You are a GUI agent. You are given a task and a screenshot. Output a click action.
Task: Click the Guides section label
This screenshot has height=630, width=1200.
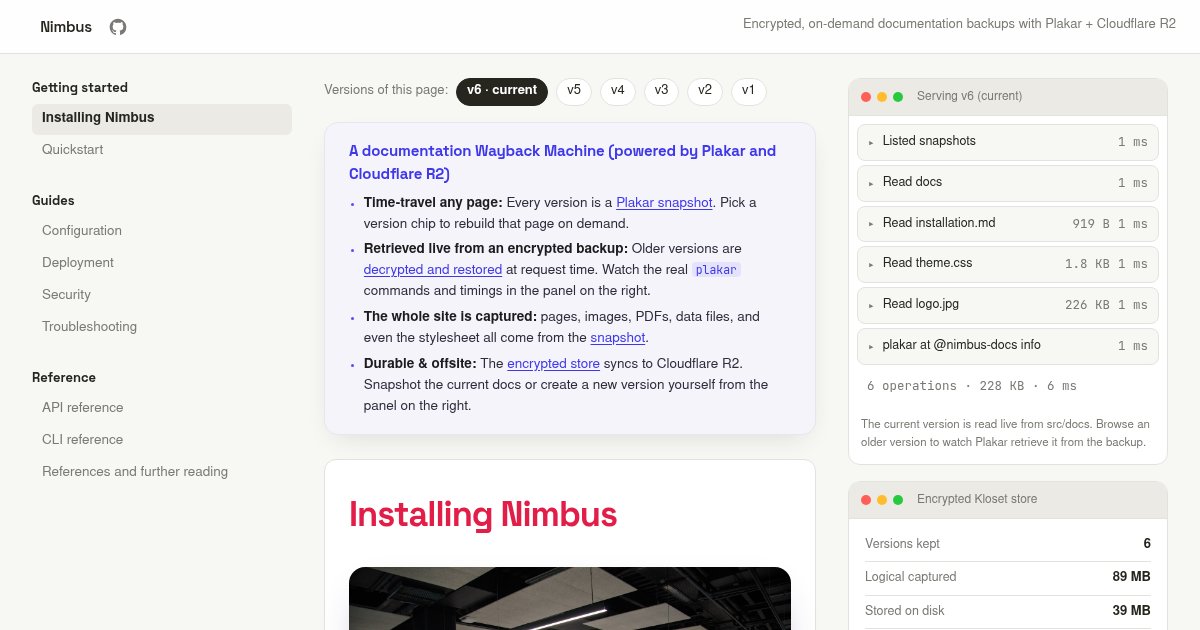(53, 201)
